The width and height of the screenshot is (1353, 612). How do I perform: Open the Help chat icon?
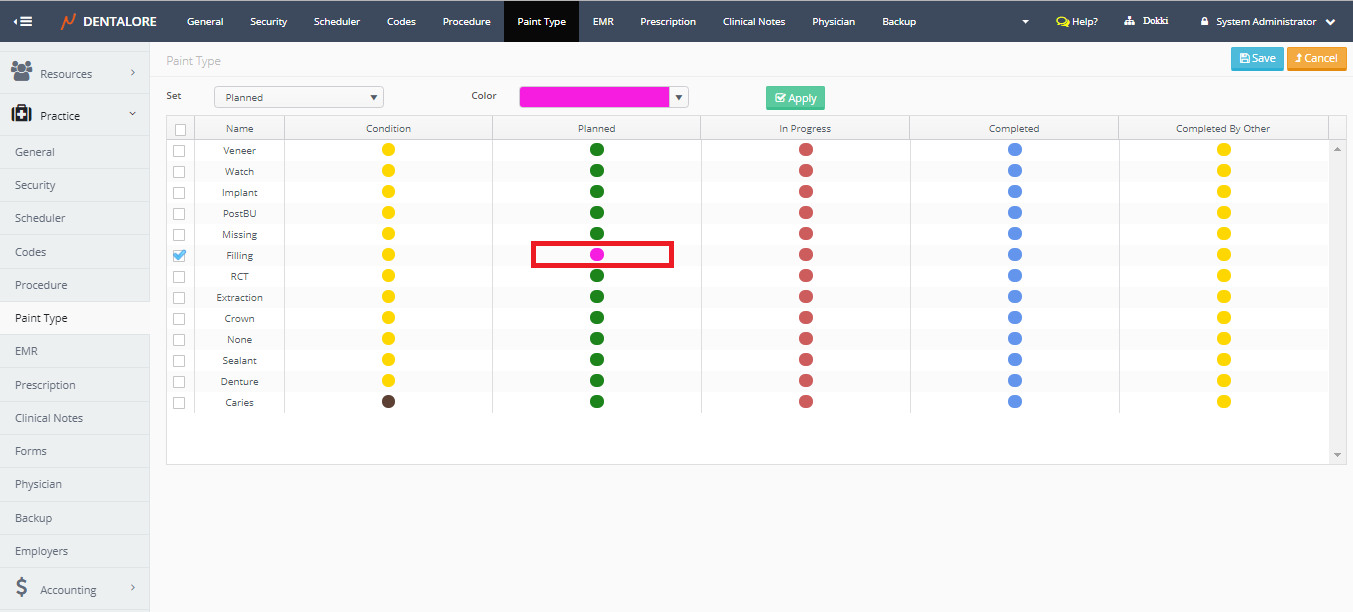click(x=1062, y=21)
